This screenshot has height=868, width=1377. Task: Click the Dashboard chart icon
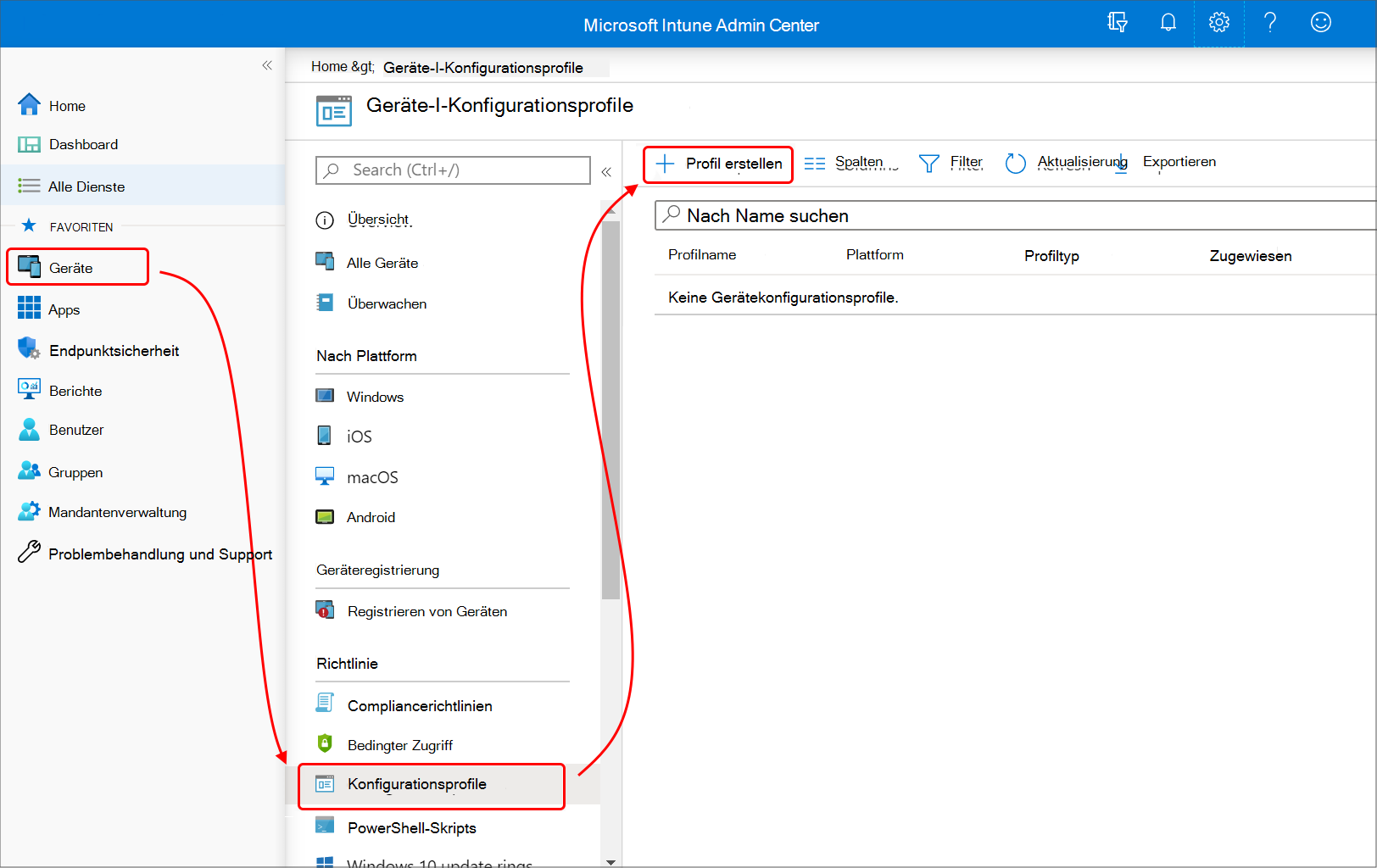point(29,144)
